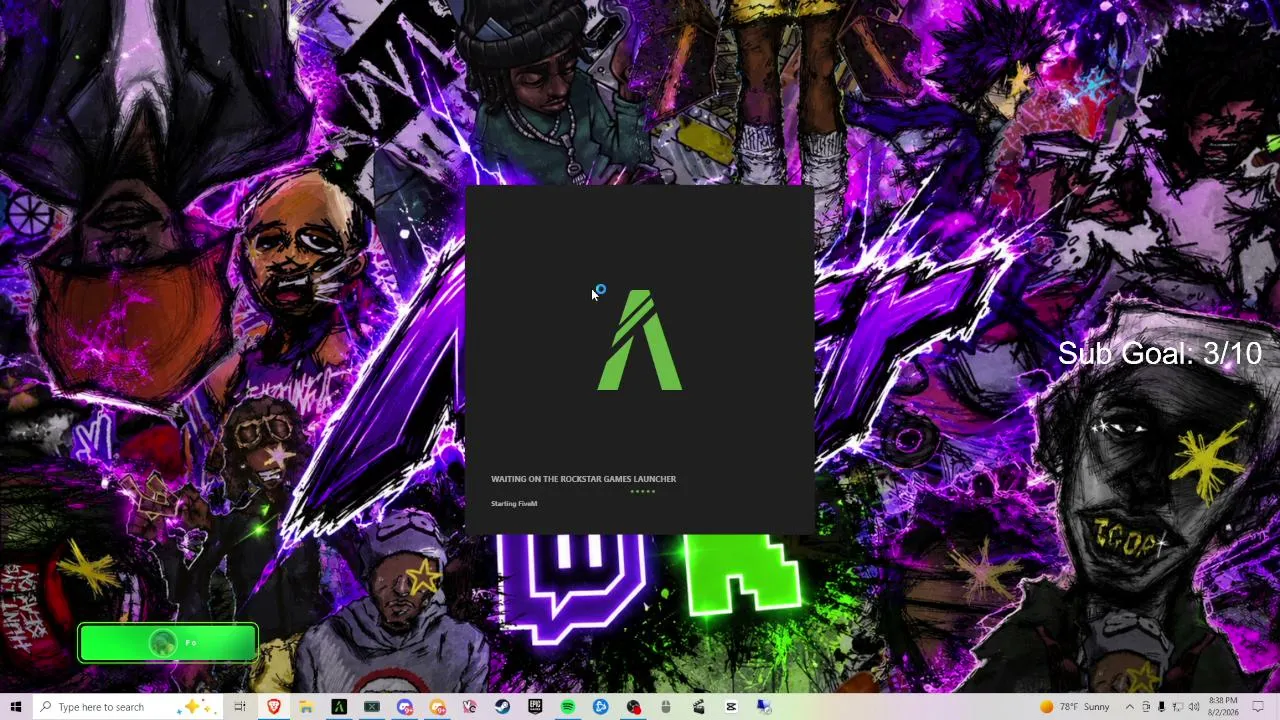Open the blue monitor icon at the taskbar's end
This screenshot has width=1280, height=720.
click(x=764, y=707)
